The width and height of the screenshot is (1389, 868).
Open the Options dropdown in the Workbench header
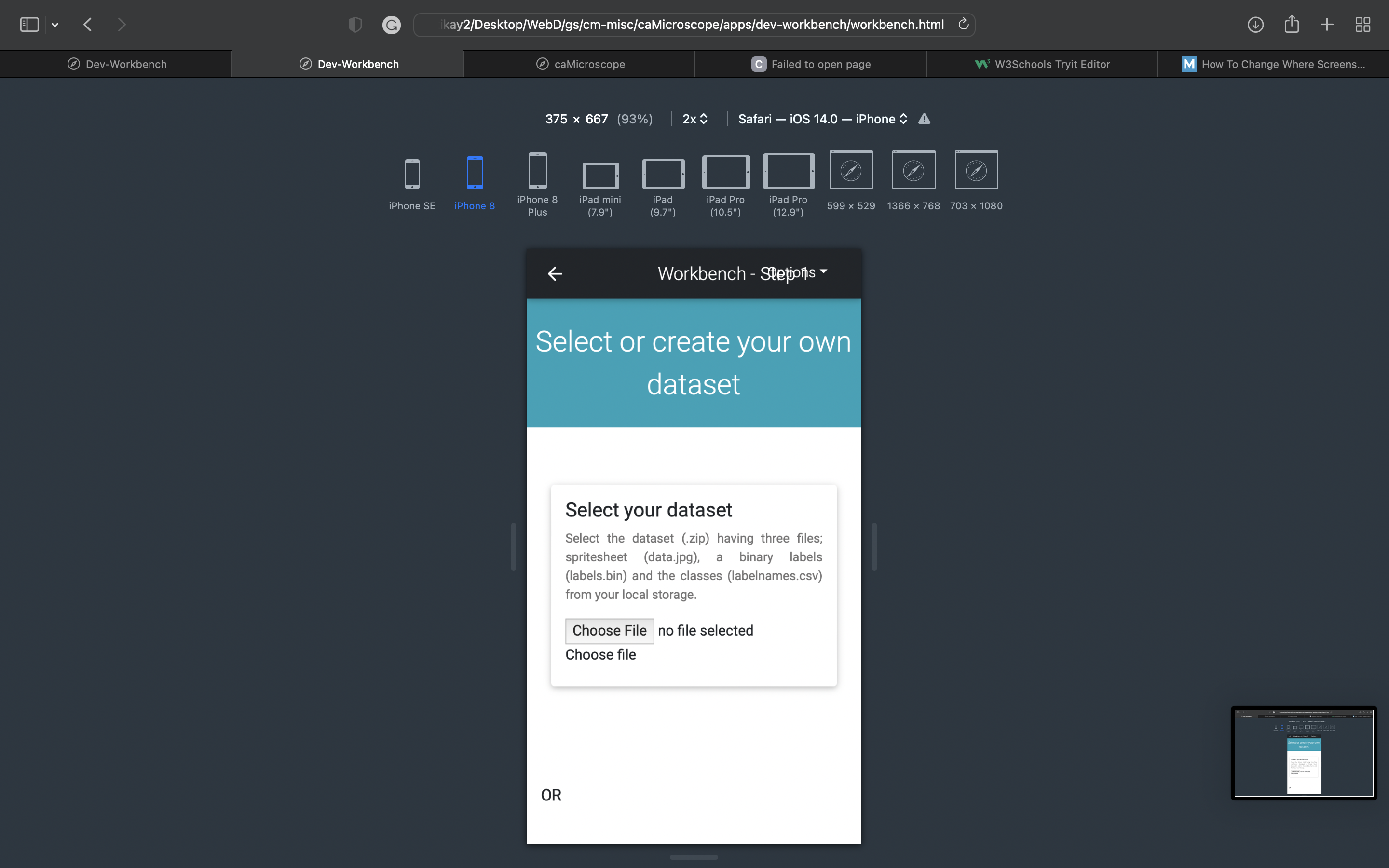[x=797, y=272]
